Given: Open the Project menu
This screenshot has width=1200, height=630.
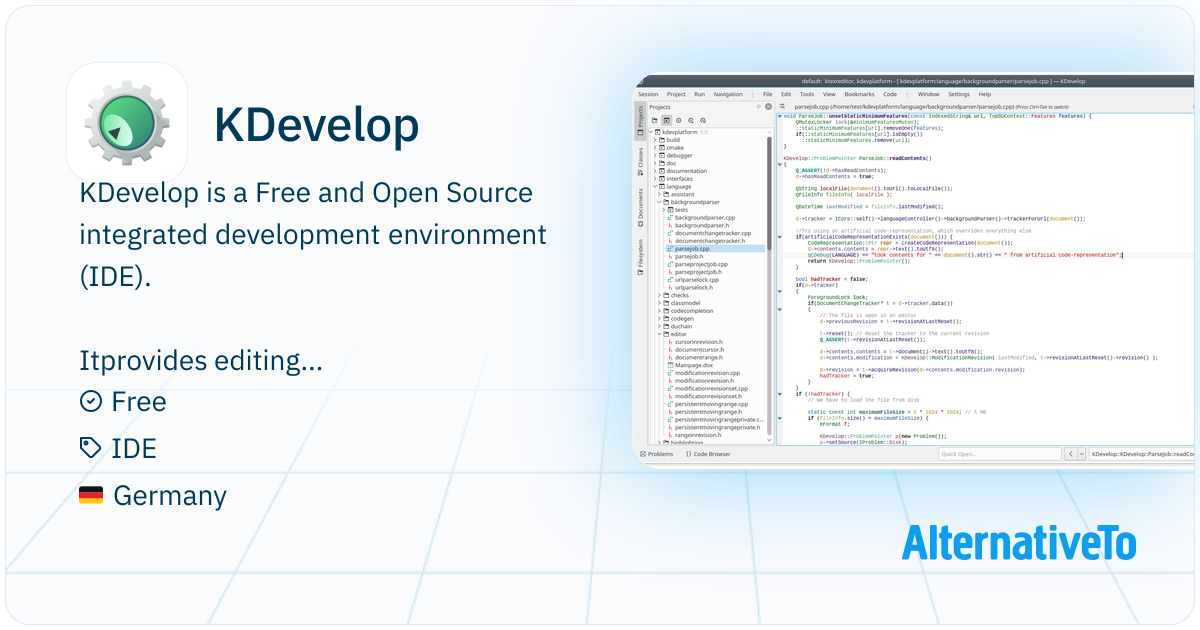Looking at the screenshot, I should [676, 94].
